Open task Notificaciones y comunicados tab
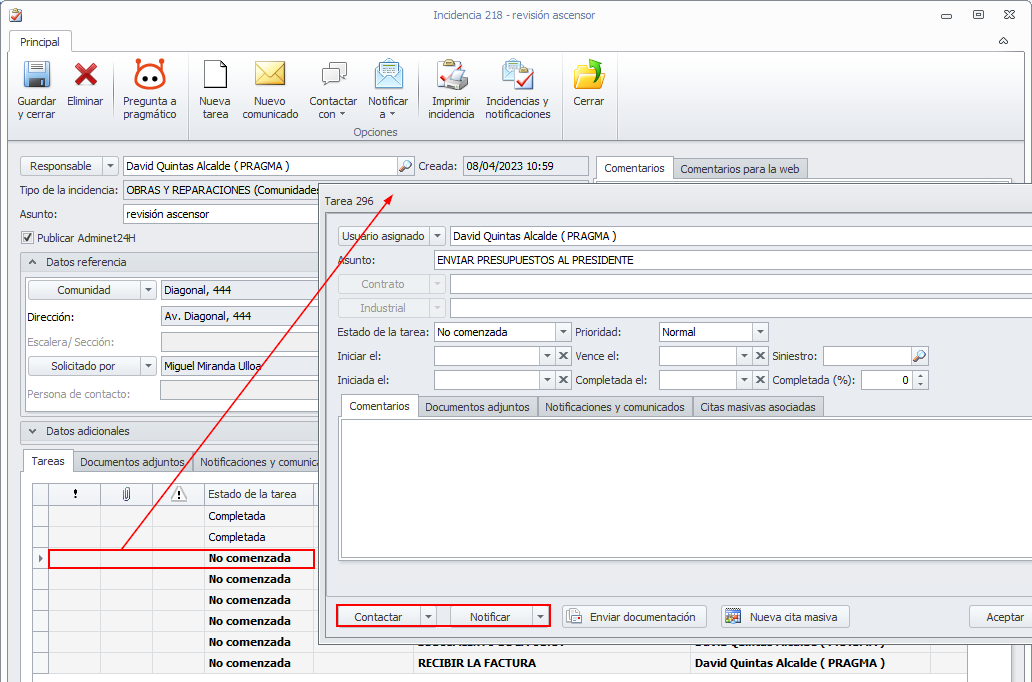1032x682 pixels. [x=615, y=407]
